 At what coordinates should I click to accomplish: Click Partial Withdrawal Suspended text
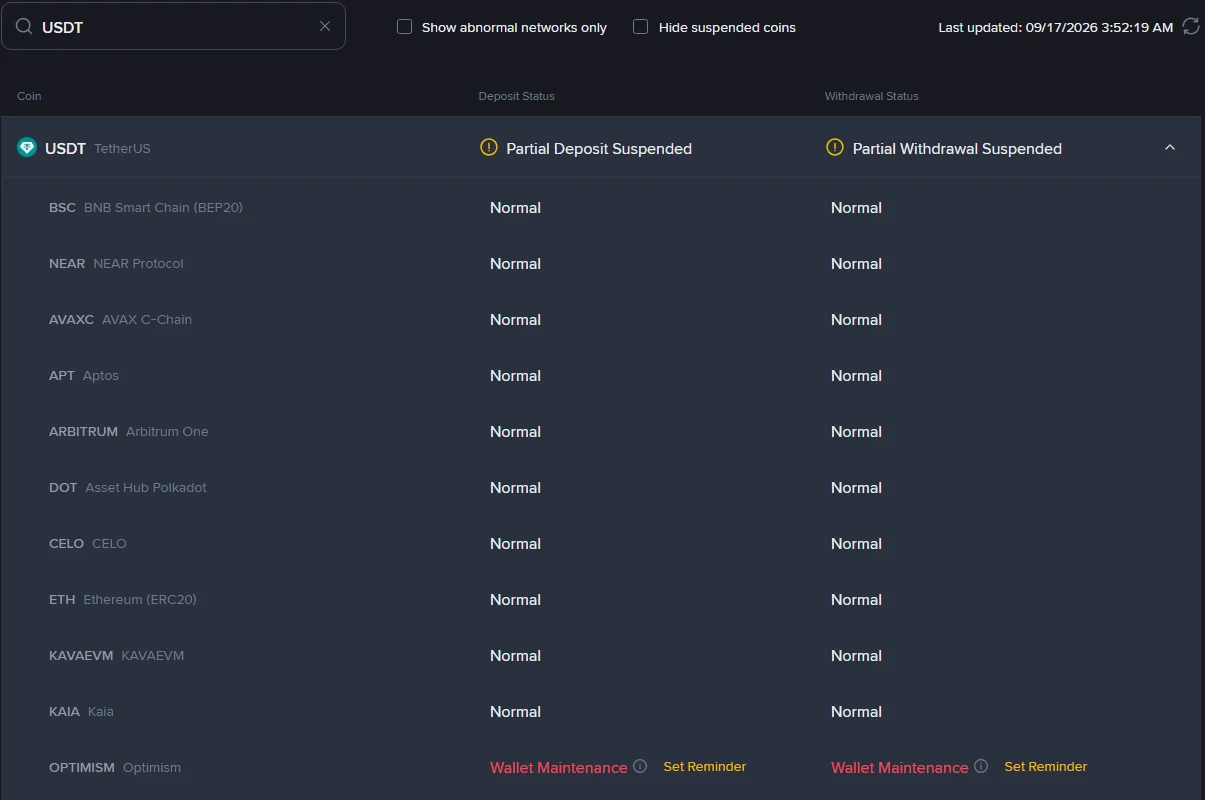pos(957,148)
